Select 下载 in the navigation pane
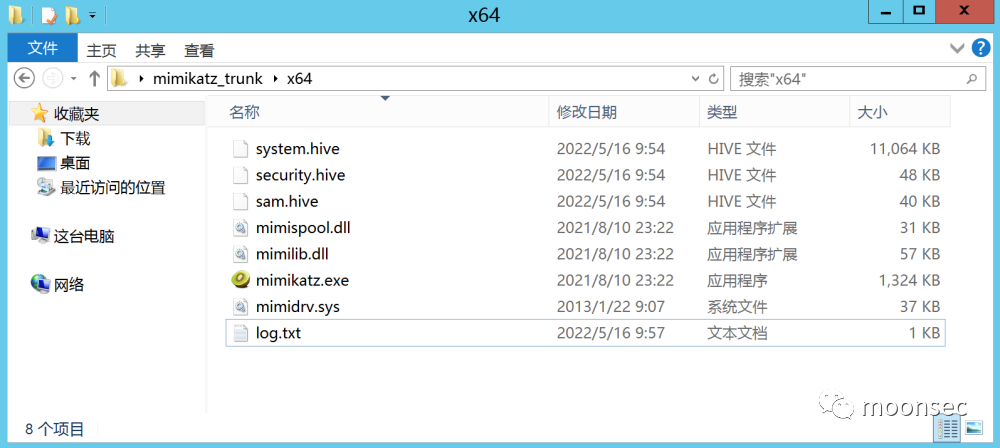This screenshot has height=448, width=1000. tap(75, 138)
